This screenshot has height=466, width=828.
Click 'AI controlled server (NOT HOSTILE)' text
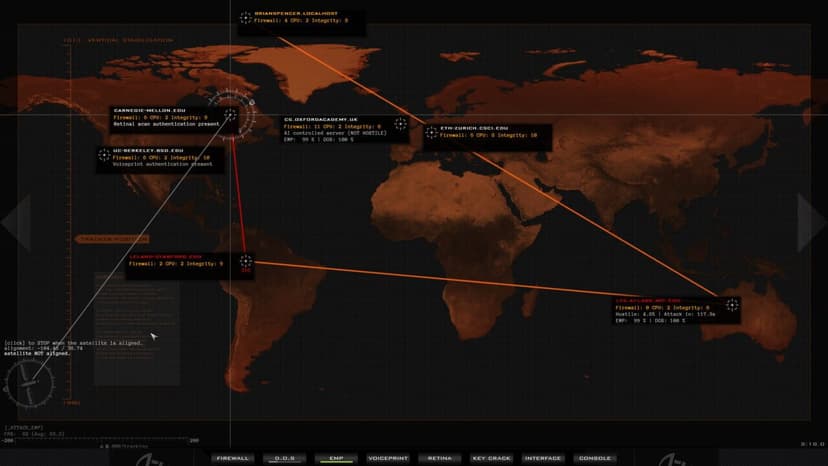[335, 133]
